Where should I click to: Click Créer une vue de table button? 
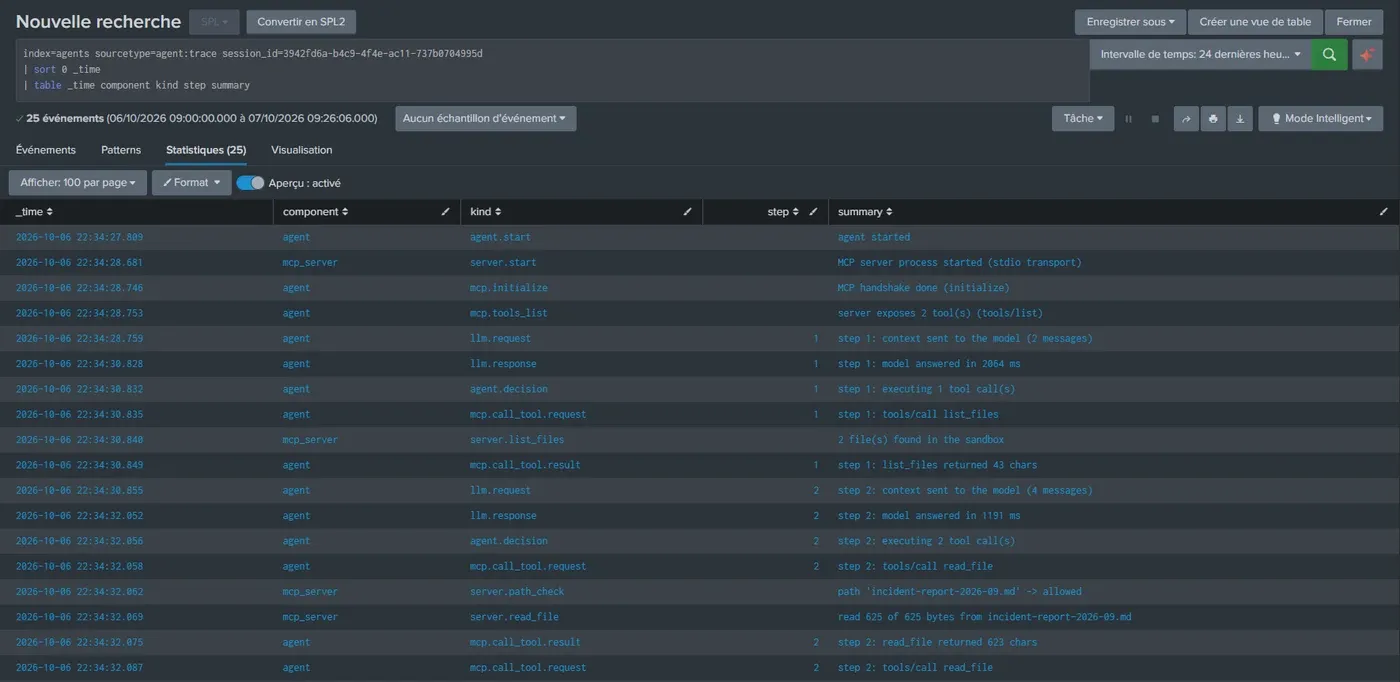click(1255, 22)
